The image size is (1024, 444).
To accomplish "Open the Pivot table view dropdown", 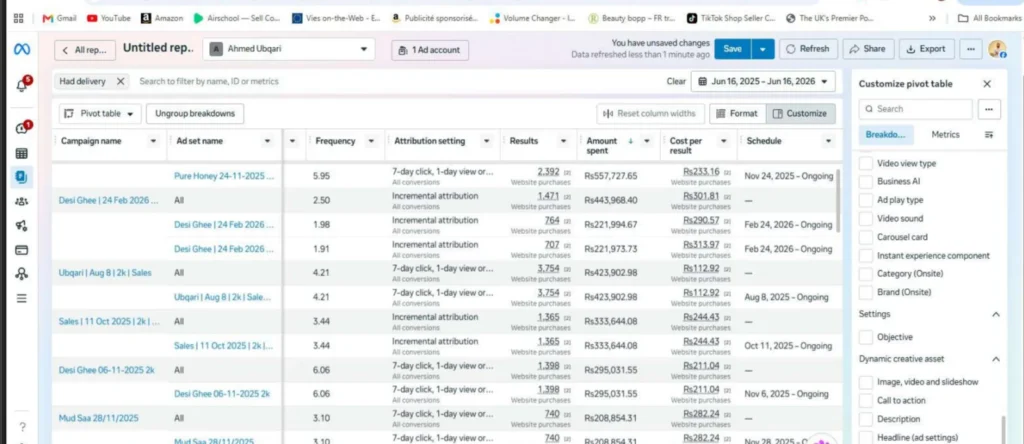I will pyautogui.click(x=100, y=114).
